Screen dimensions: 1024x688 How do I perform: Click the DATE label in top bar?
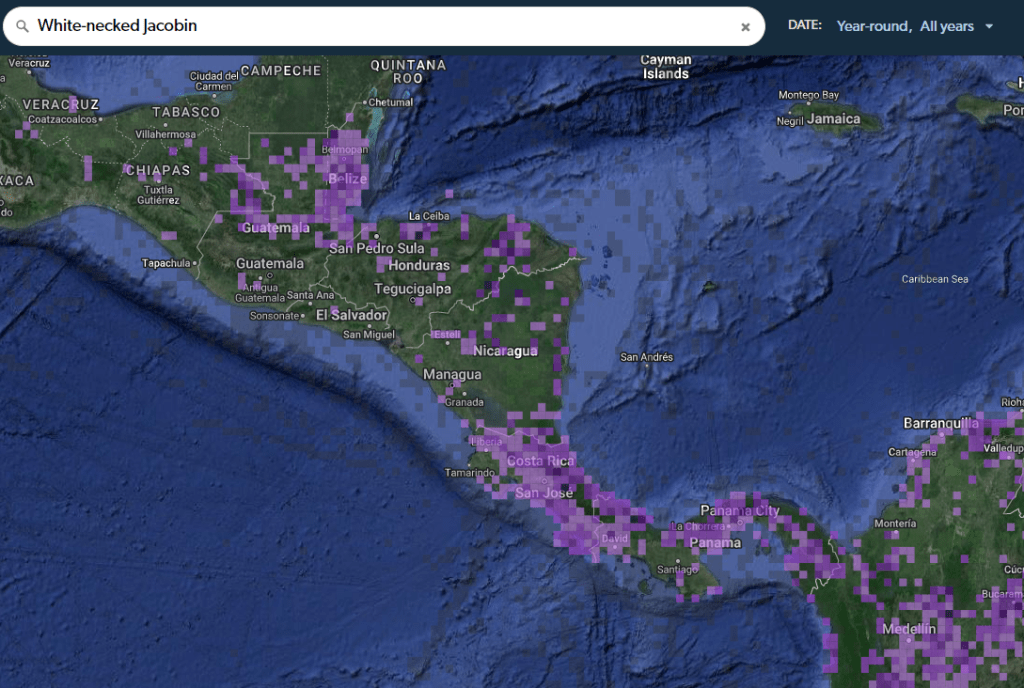coord(804,26)
